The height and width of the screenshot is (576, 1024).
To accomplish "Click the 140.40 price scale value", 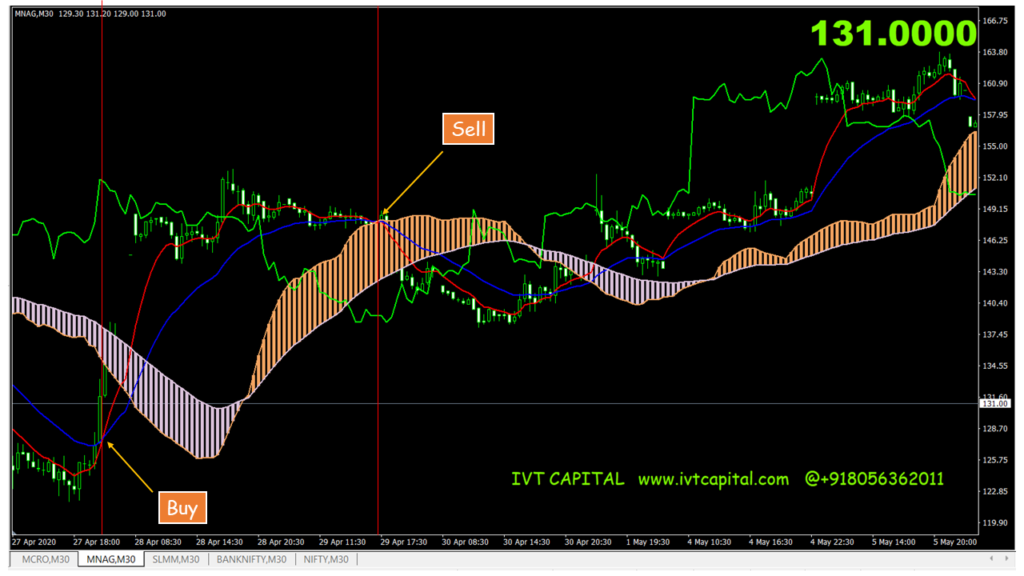I will pyautogui.click(x=995, y=303).
